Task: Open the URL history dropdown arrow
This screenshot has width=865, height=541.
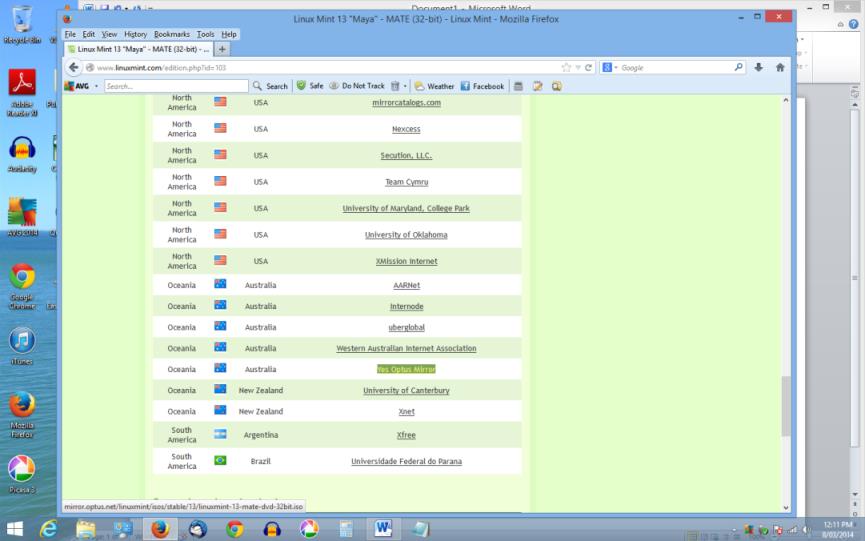Action: click(x=578, y=67)
